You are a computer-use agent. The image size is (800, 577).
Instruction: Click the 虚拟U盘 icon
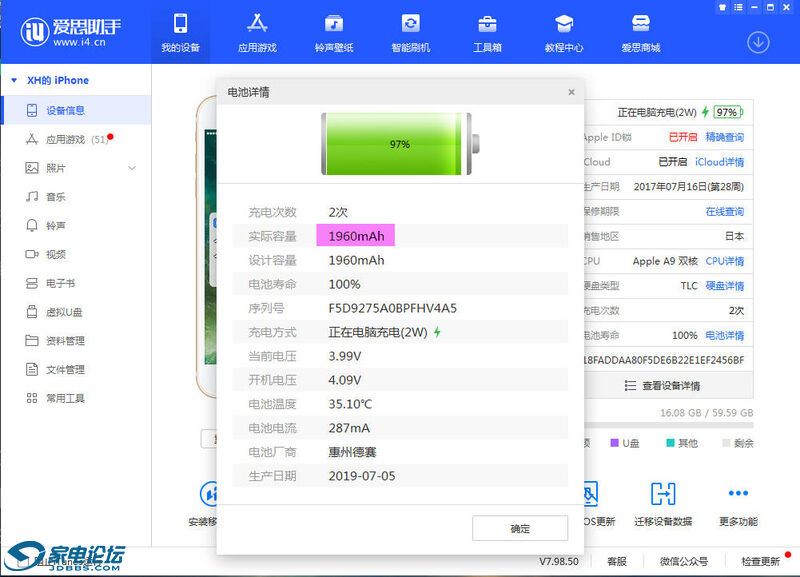coord(32,312)
